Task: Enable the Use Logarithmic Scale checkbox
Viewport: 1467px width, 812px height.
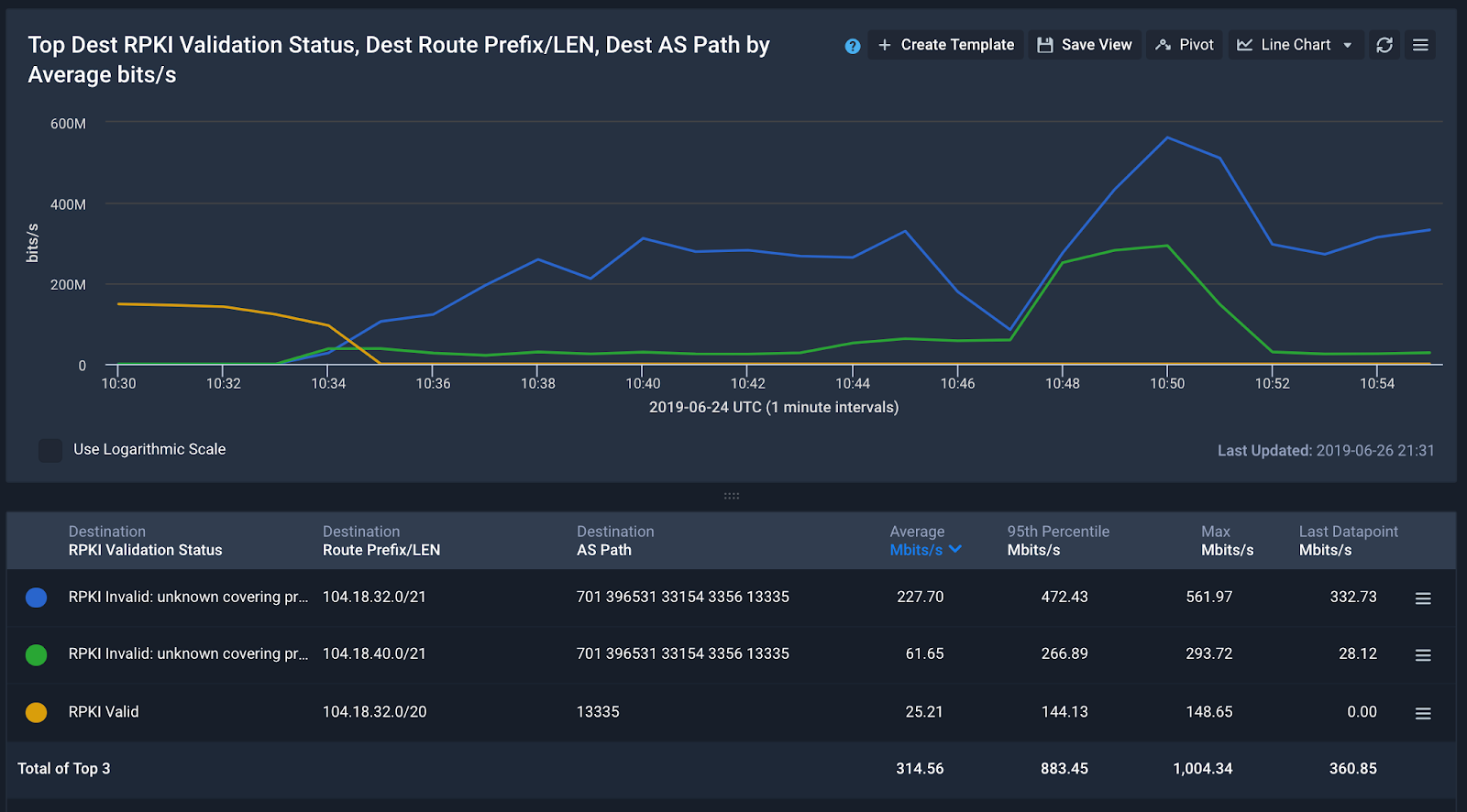Action: (x=50, y=450)
